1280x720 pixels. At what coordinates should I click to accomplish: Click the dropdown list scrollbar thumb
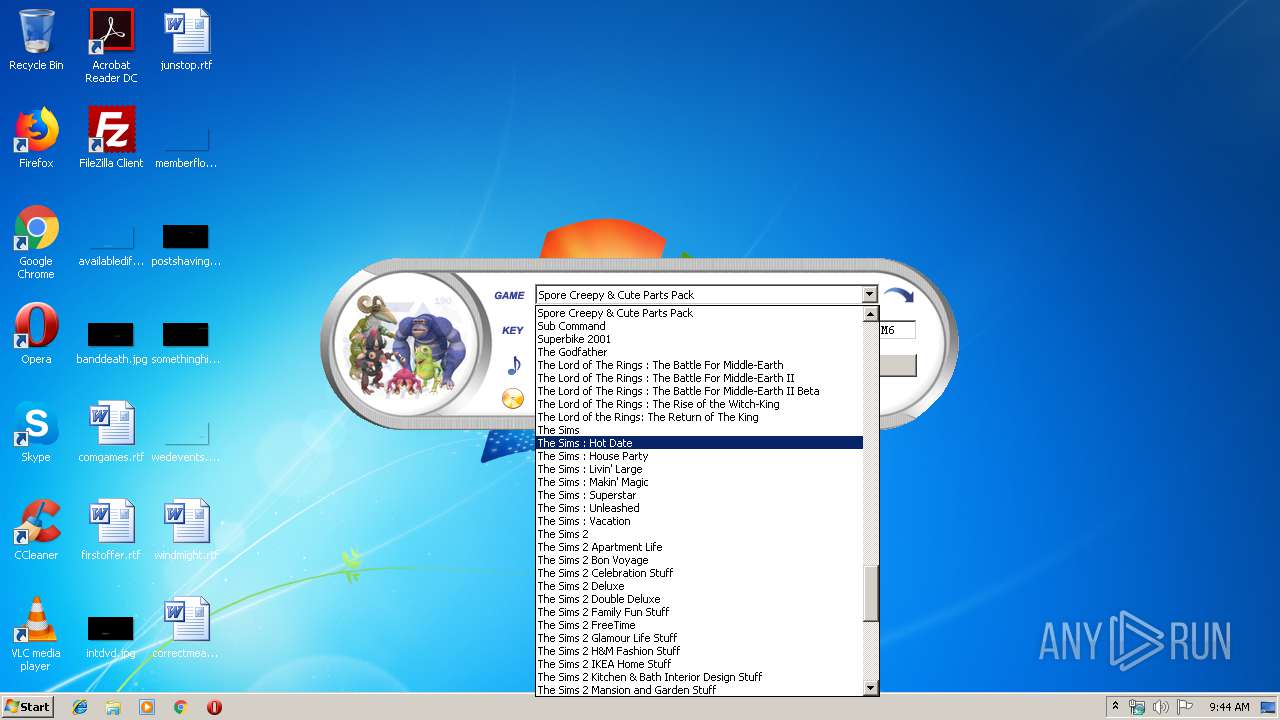(870, 593)
